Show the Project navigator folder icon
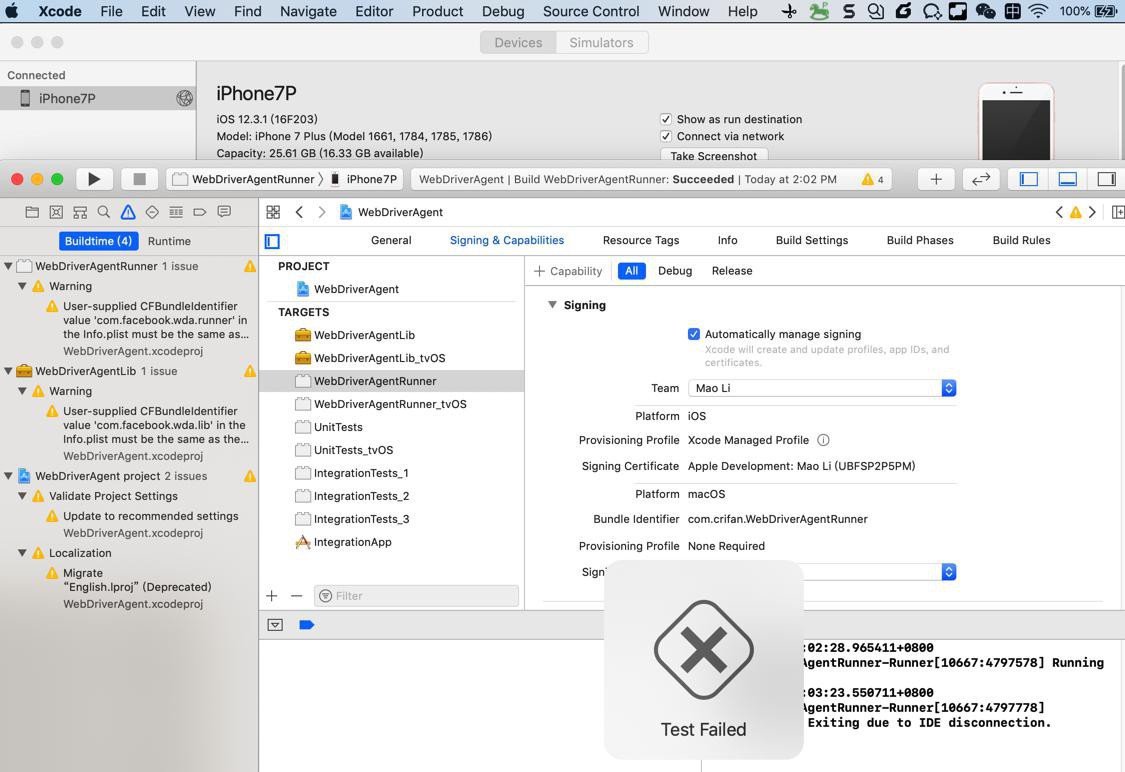Viewport: 1125px width, 772px height. pos(32,212)
